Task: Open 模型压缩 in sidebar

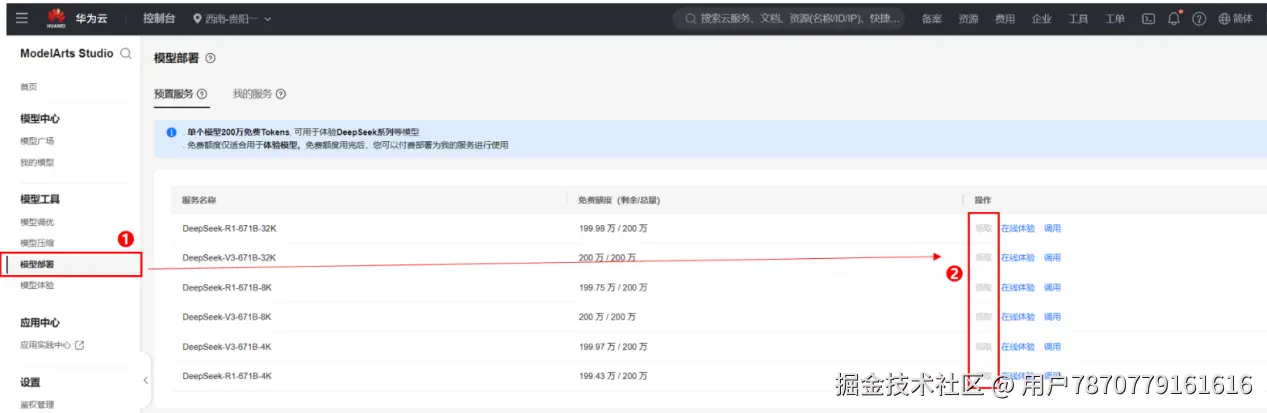Action: click(37, 243)
